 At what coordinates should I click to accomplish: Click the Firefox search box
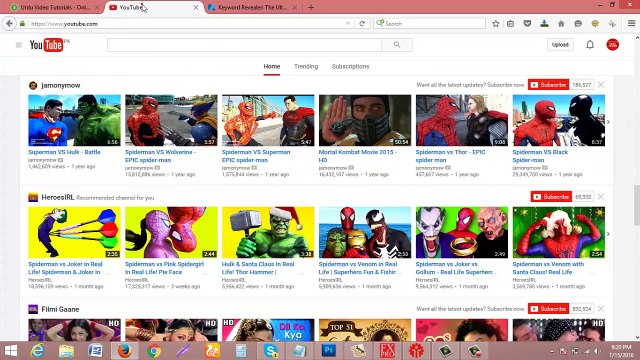point(429,24)
